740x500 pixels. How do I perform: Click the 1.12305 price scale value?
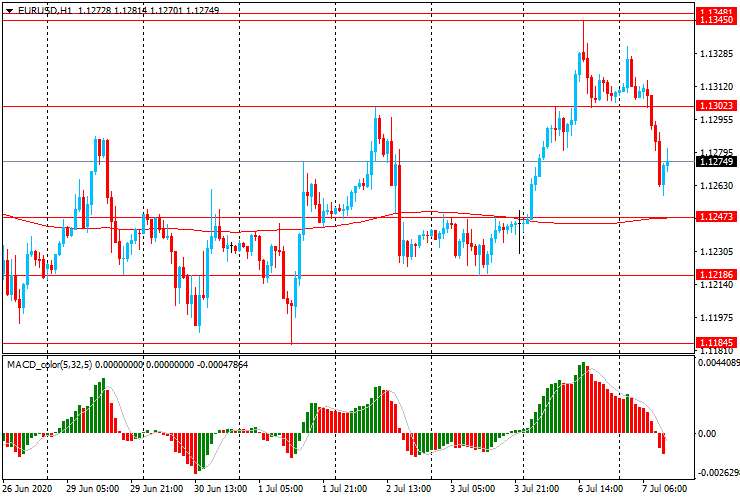coord(716,252)
